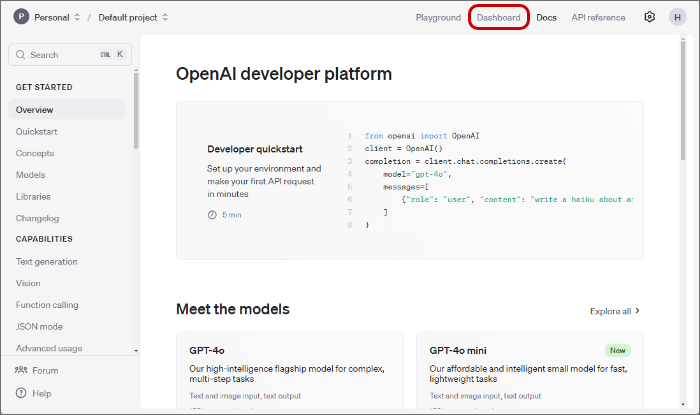Click the Personal organization P avatar

[x=21, y=17]
